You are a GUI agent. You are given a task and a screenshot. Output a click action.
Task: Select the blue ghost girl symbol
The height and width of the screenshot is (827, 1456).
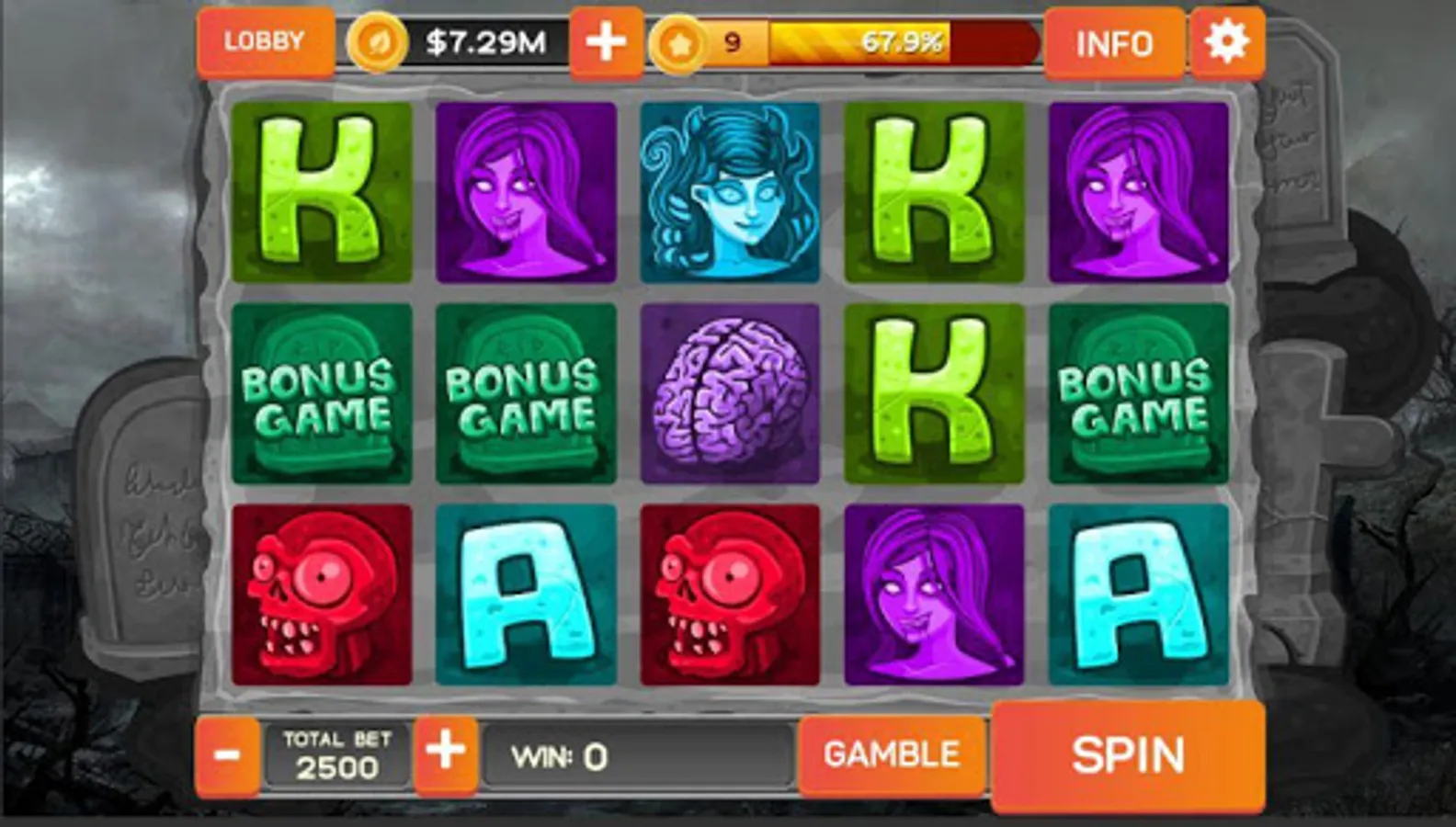[x=730, y=192]
